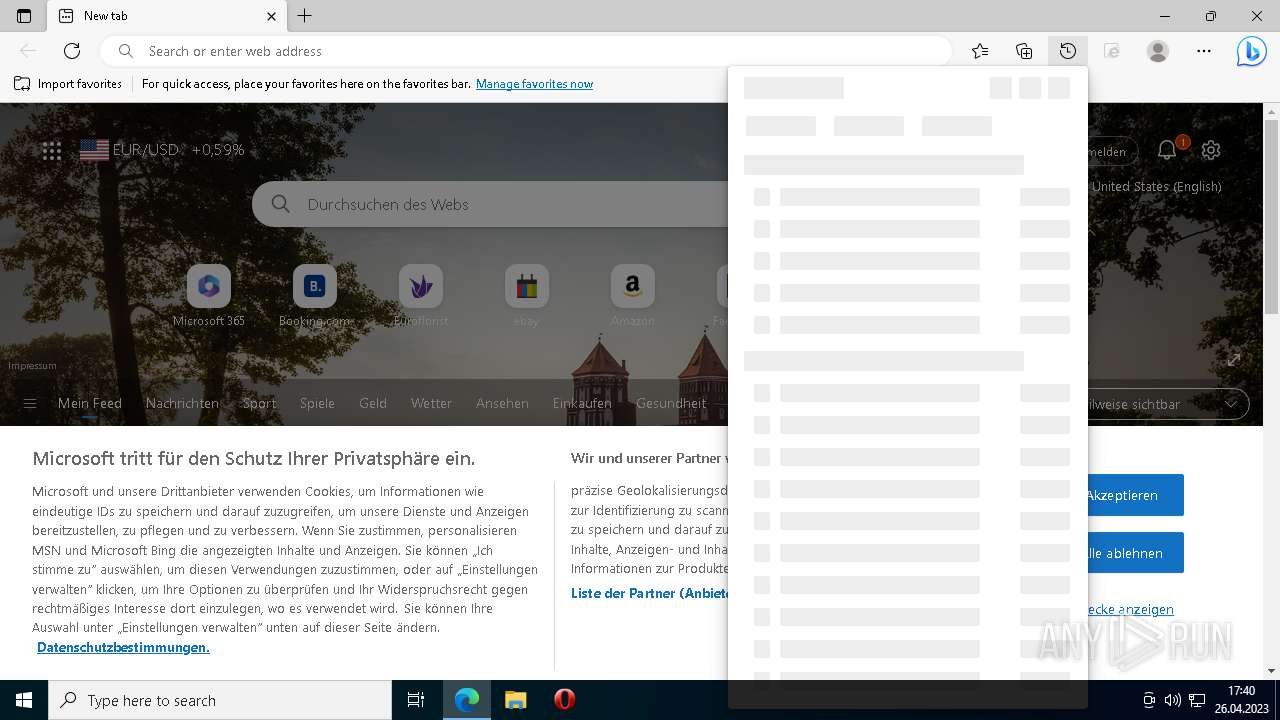Open the Windows Start menu
Image resolution: width=1280 pixels, height=720 pixels.
(24, 700)
